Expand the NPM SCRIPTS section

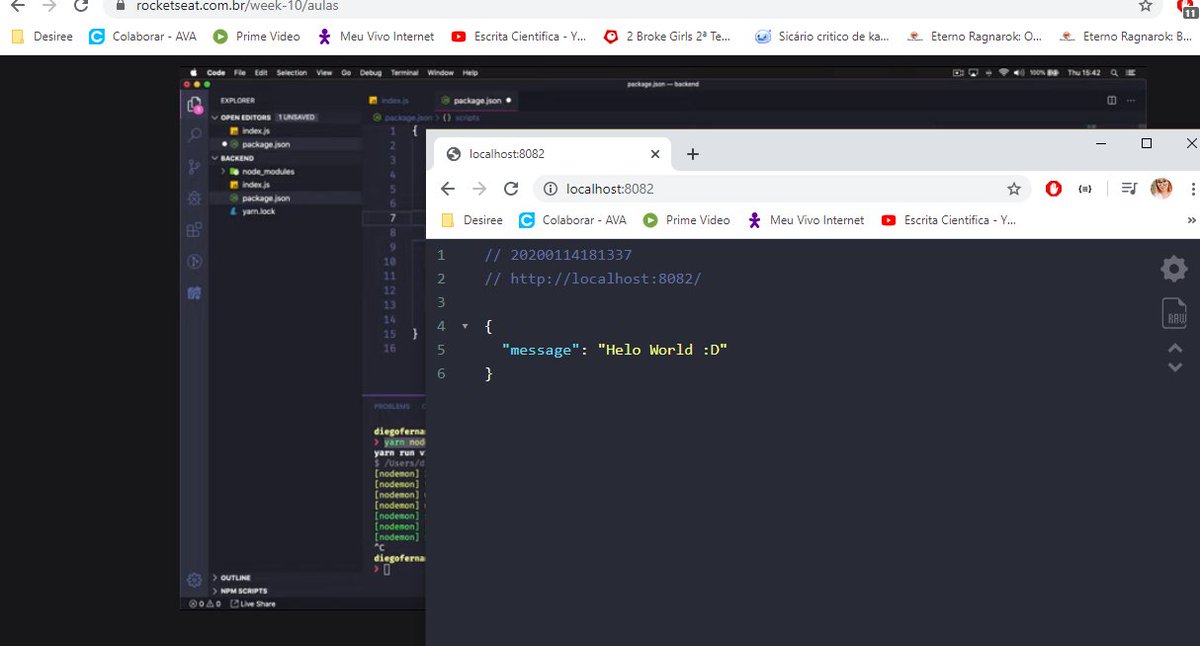[x=243, y=591]
